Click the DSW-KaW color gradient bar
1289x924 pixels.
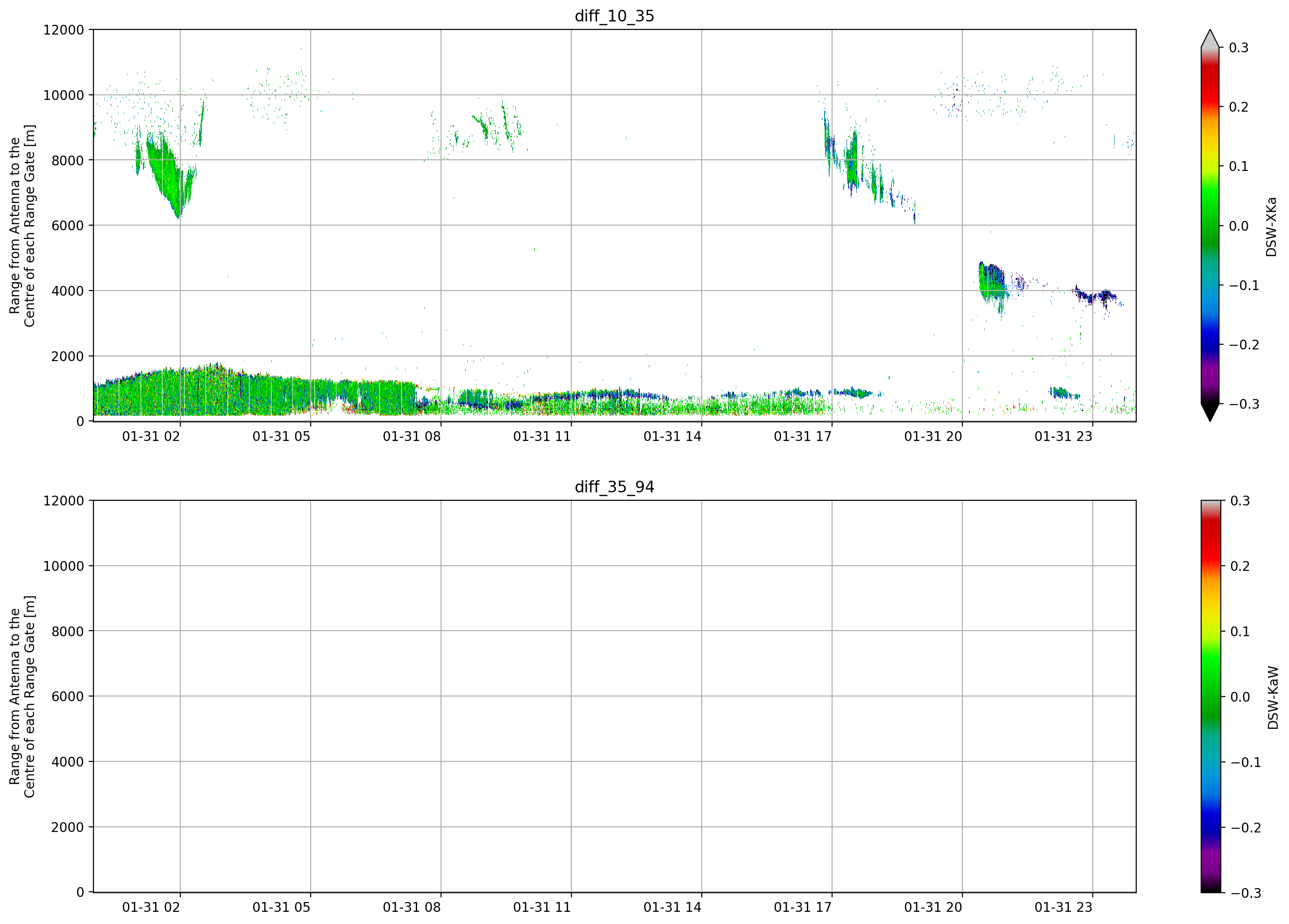(x=1210, y=697)
